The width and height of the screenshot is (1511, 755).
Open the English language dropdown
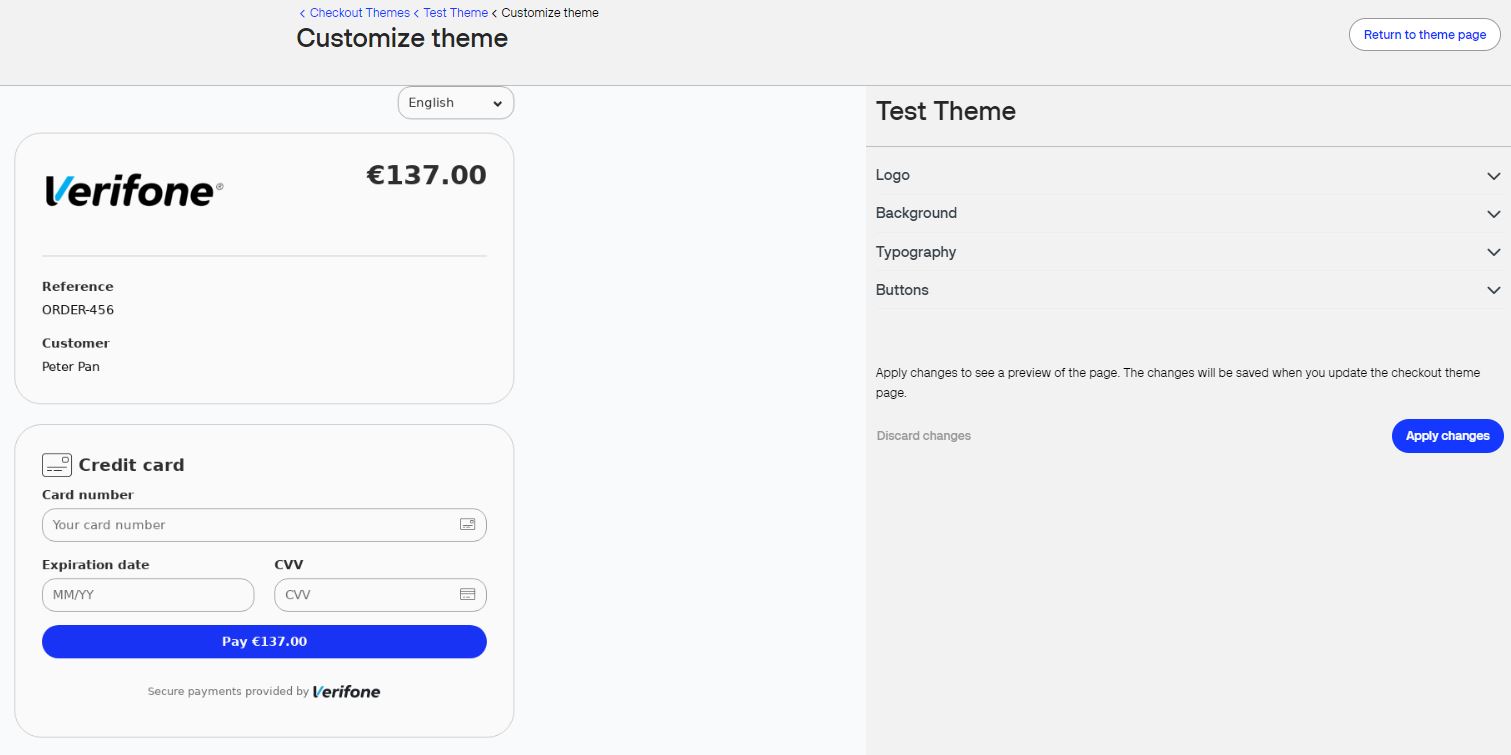click(456, 103)
